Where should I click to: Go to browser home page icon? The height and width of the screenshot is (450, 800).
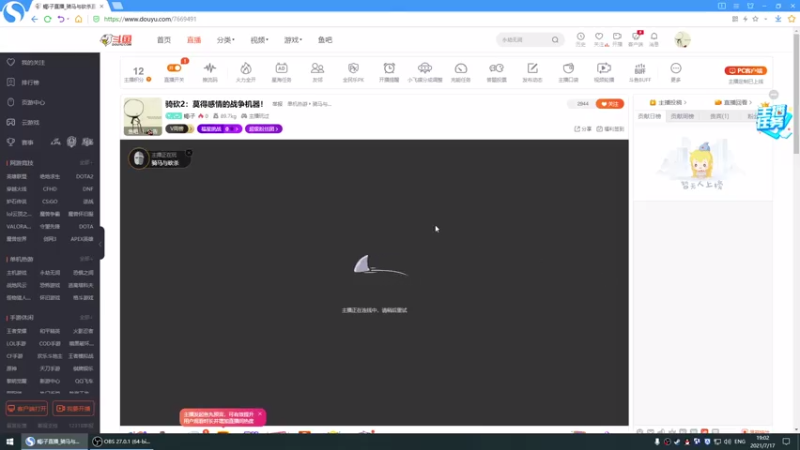pos(78,19)
